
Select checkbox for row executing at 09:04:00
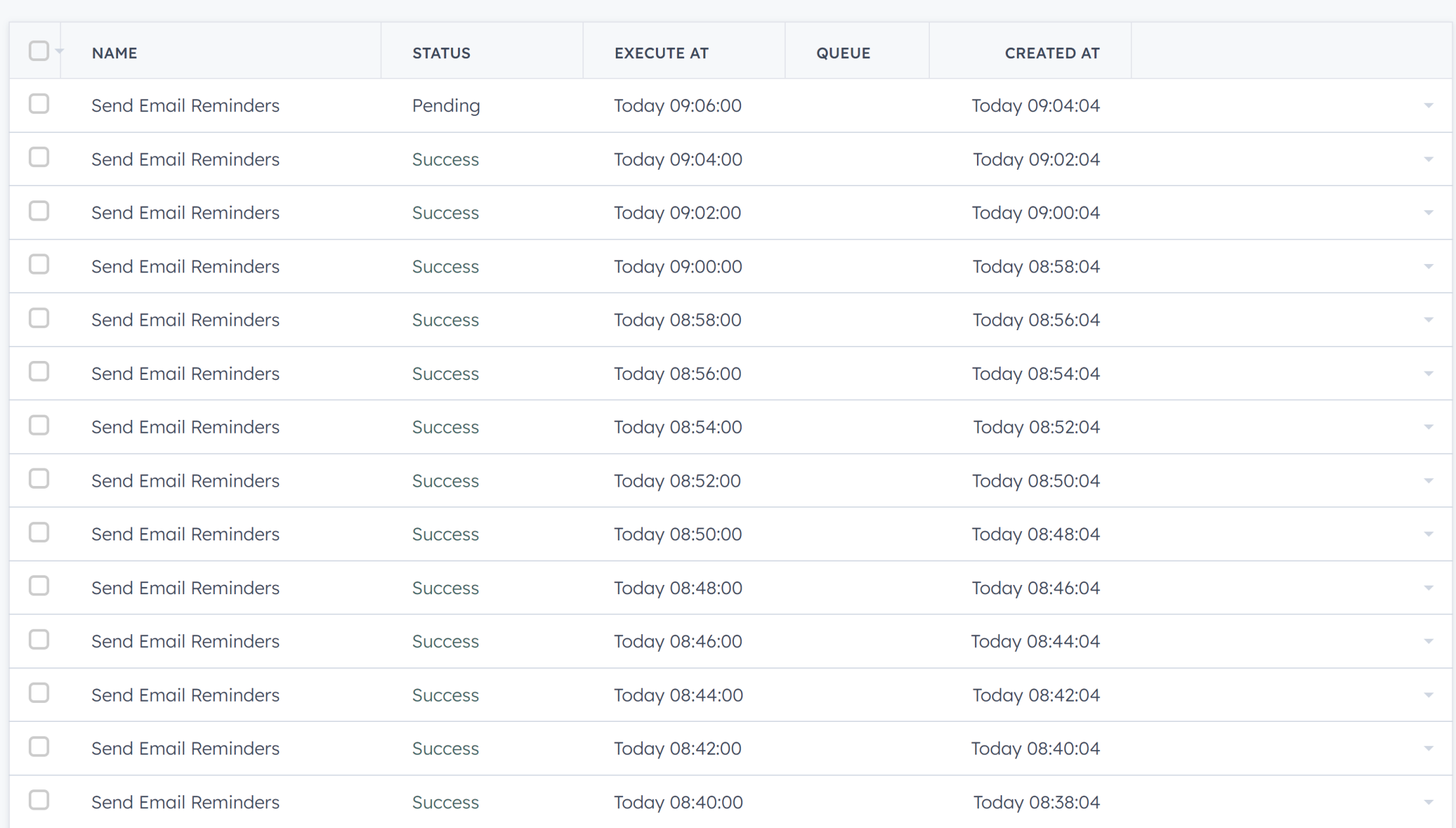(39, 158)
